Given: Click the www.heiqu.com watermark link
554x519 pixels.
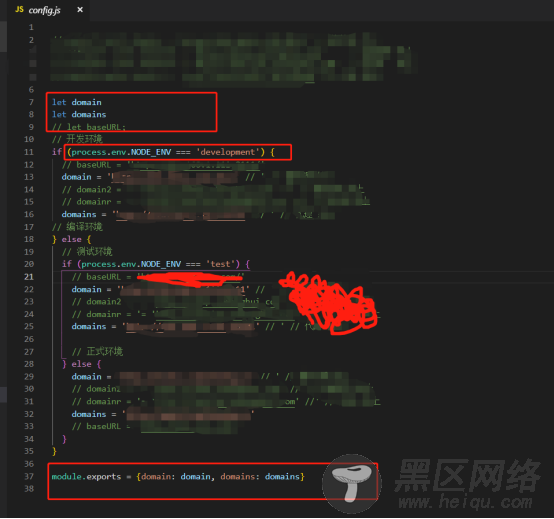Looking at the screenshot, I should (465, 502).
